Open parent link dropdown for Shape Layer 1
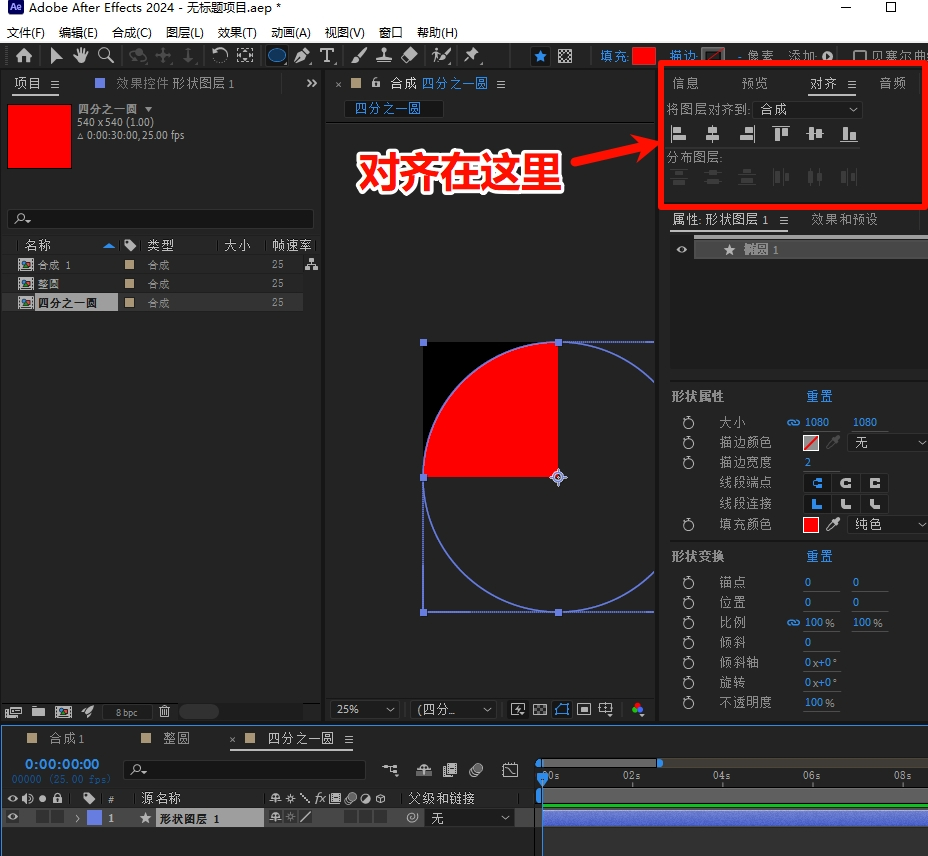Image resolution: width=928 pixels, height=856 pixels. tap(470, 818)
